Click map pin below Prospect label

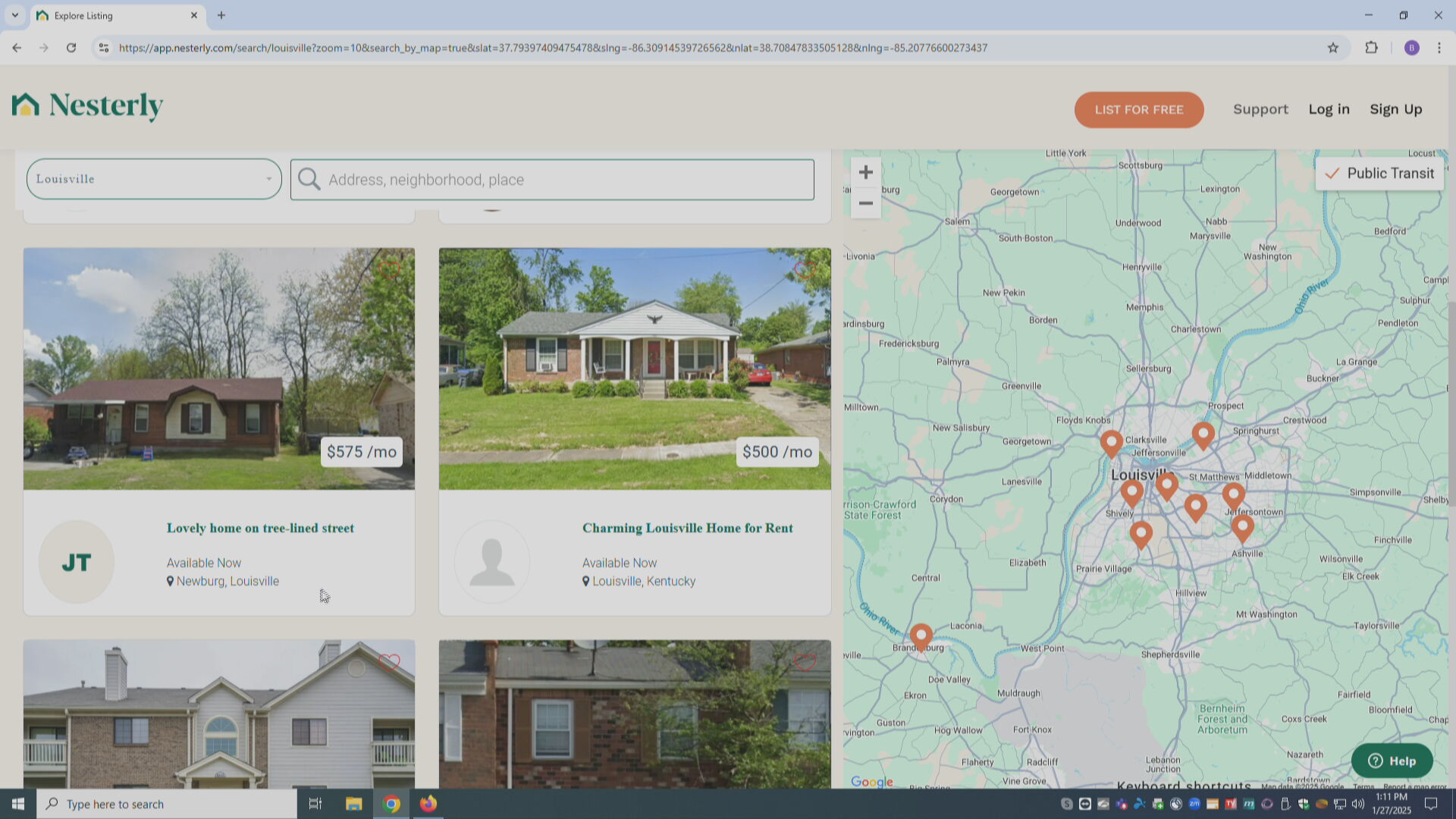point(1203,435)
